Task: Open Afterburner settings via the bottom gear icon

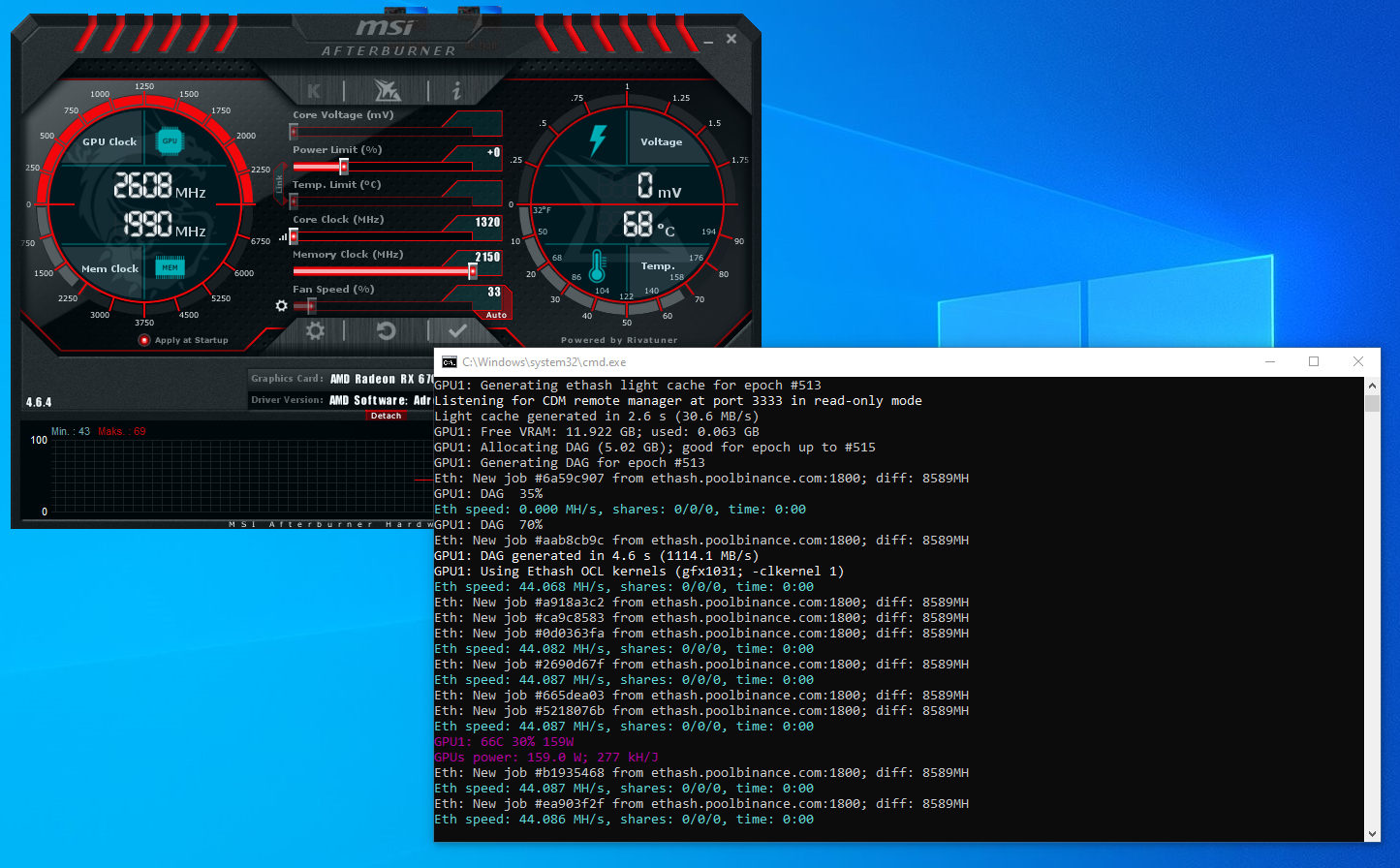Action: click(x=315, y=331)
